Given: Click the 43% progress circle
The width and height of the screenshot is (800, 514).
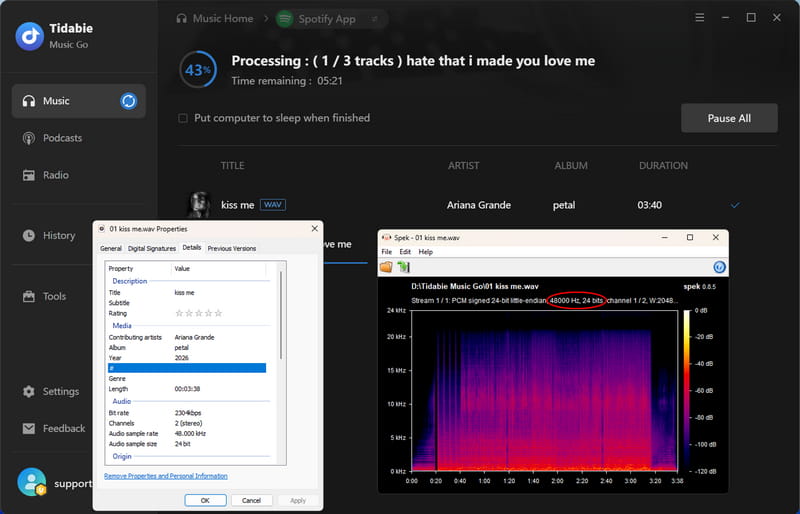Looking at the screenshot, I should tap(198, 69).
